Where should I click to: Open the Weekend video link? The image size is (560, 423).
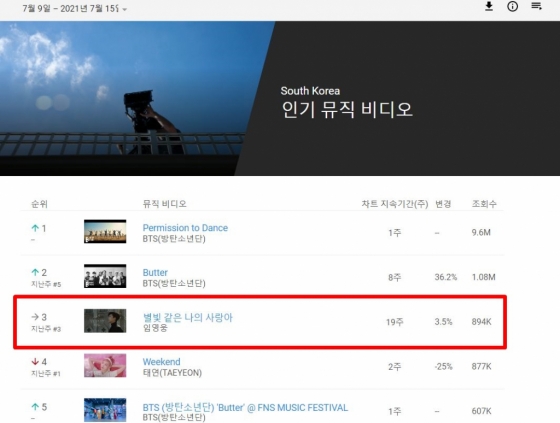(x=161, y=362)
